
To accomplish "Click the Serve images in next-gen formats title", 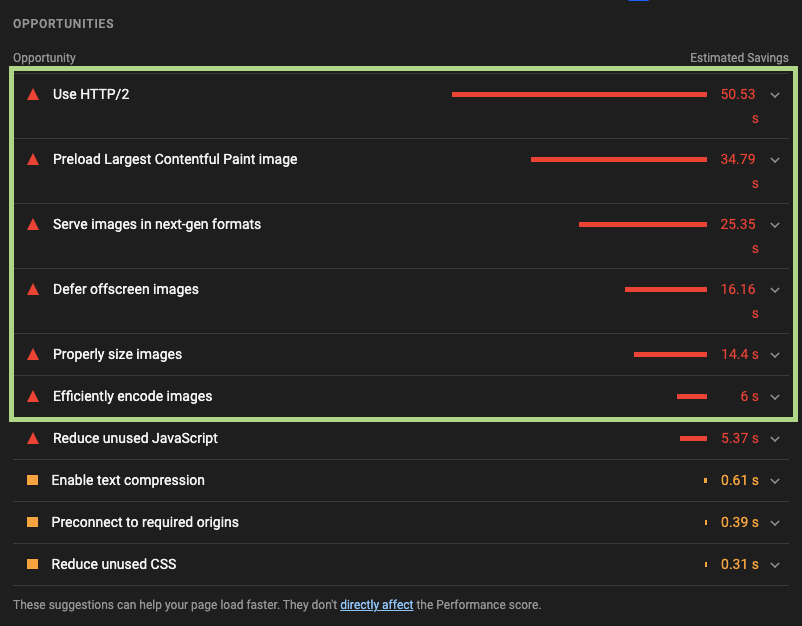I will click(157, 224).
